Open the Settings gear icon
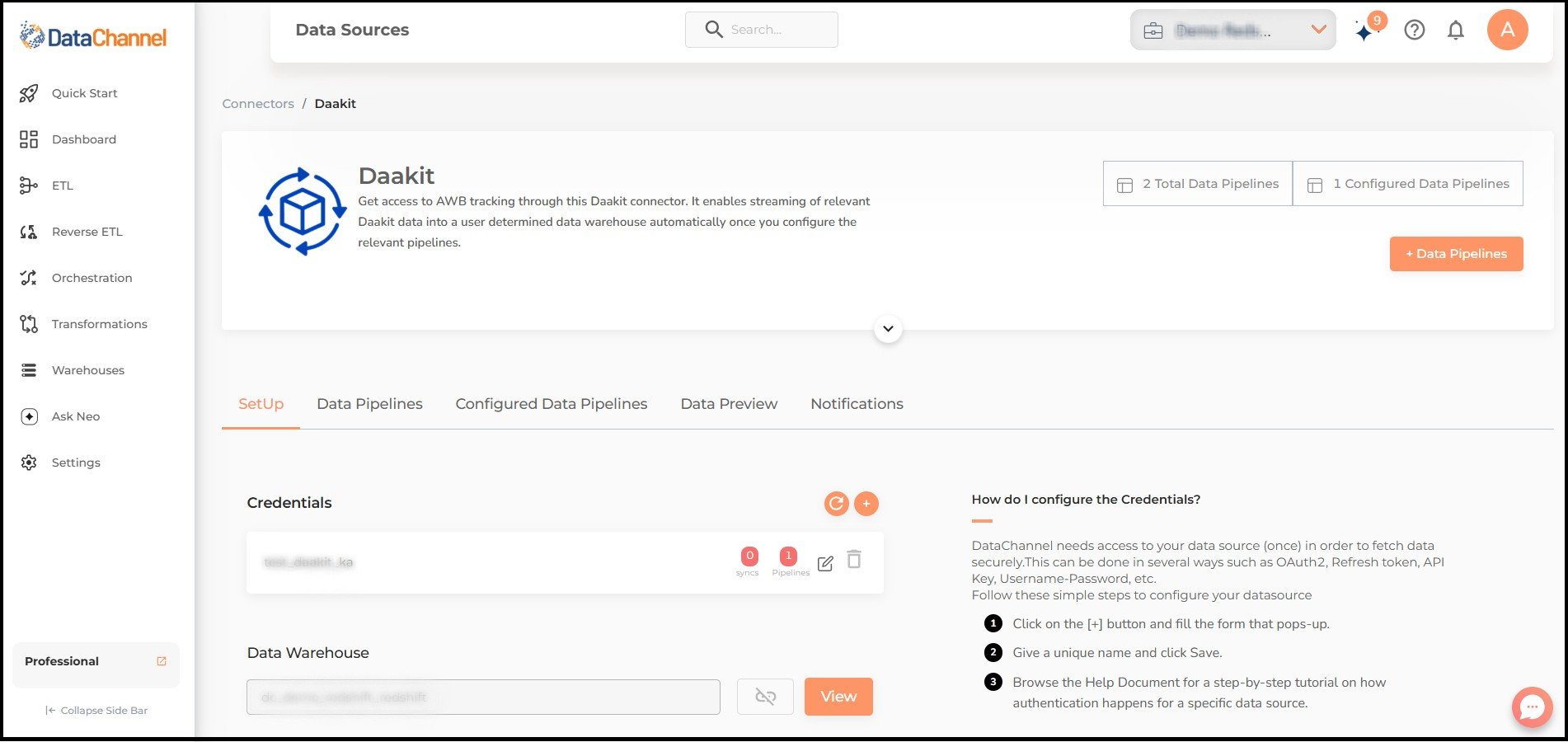Screen dimensions: 1568x742 (x=29, y=463)
